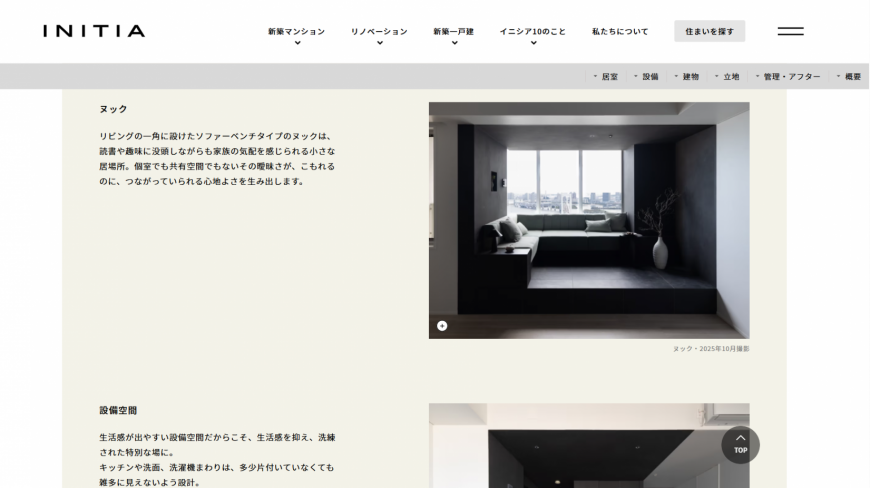The image size is (870, 488).
Task: Open the 私たちについて menu item
Action: 620,32
